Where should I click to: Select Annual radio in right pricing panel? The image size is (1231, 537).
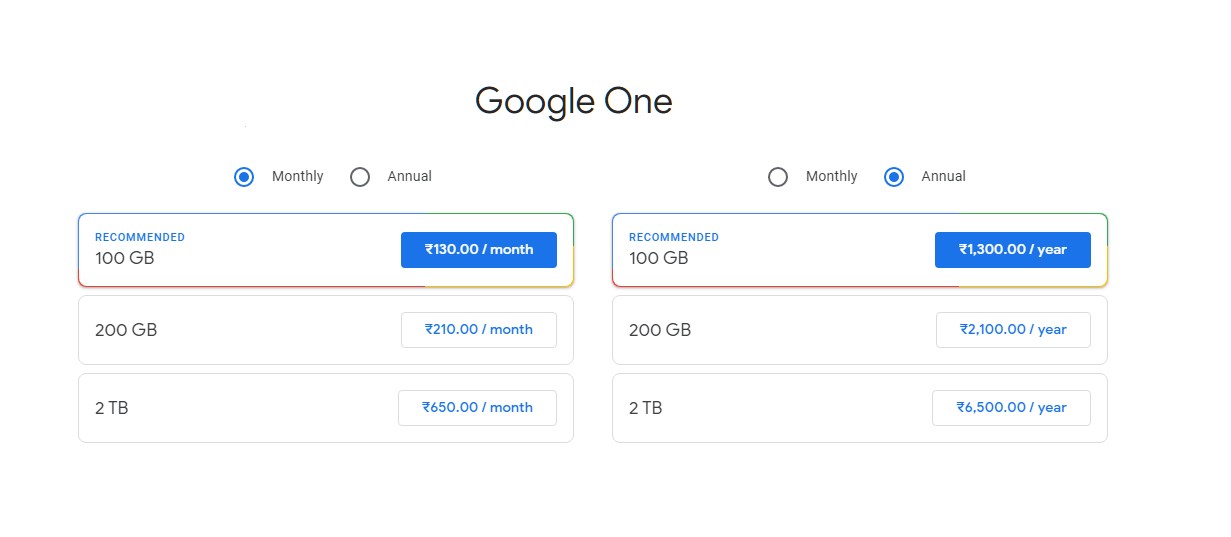point(894,177)
